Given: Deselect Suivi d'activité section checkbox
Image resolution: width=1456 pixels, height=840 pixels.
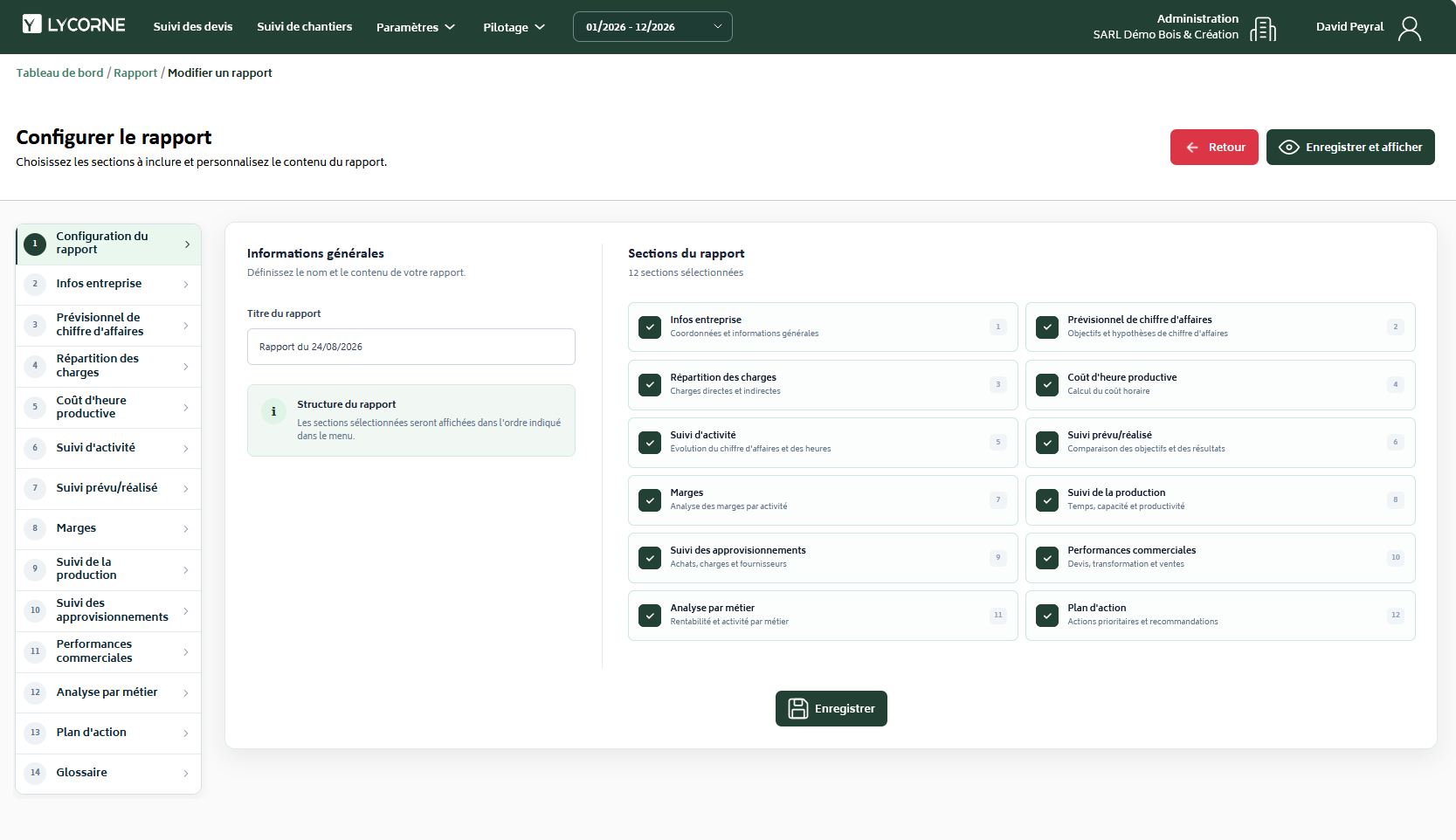Looking at the screenshot, I should [650, 443].
